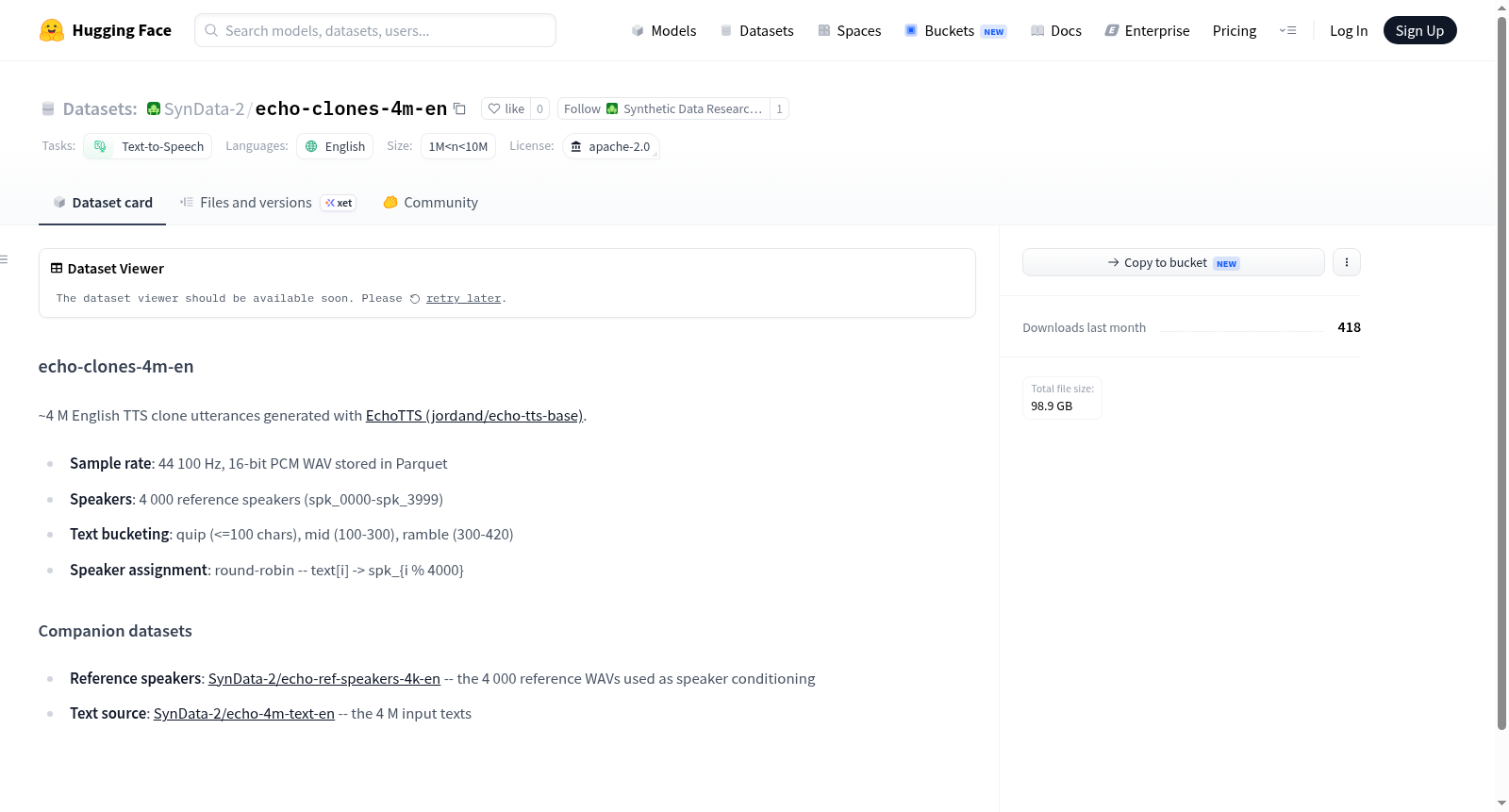Open Docs in top navigation

(x=1056, y=31)
